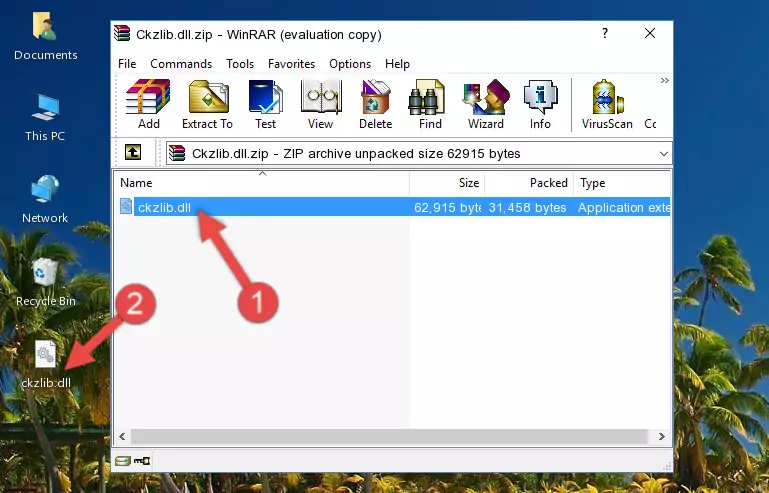Sort the list by Packed column
The width and height of the screenshot is (769, 493).
(529, 183)
